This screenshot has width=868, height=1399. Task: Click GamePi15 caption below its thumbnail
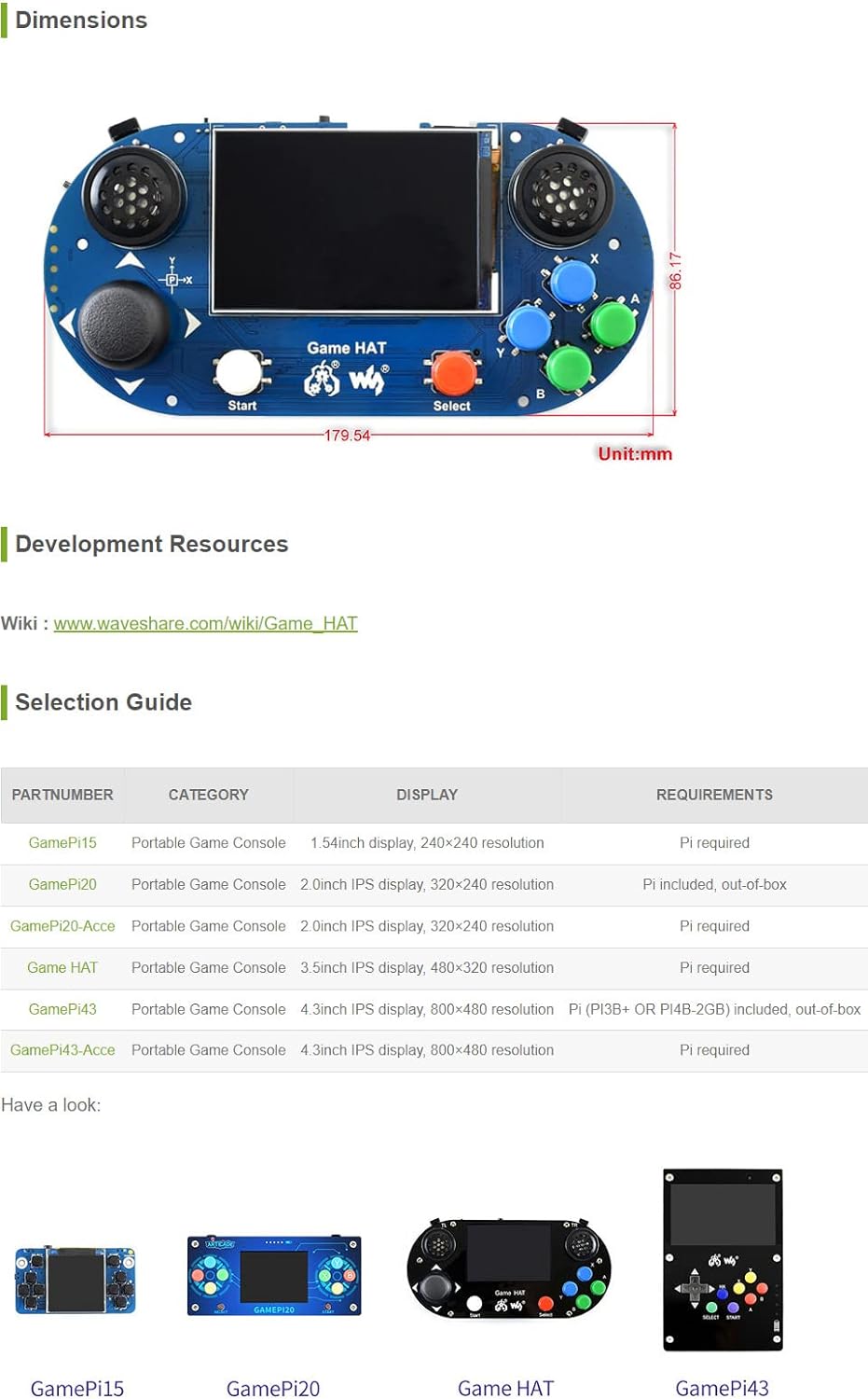(77, 1389)
